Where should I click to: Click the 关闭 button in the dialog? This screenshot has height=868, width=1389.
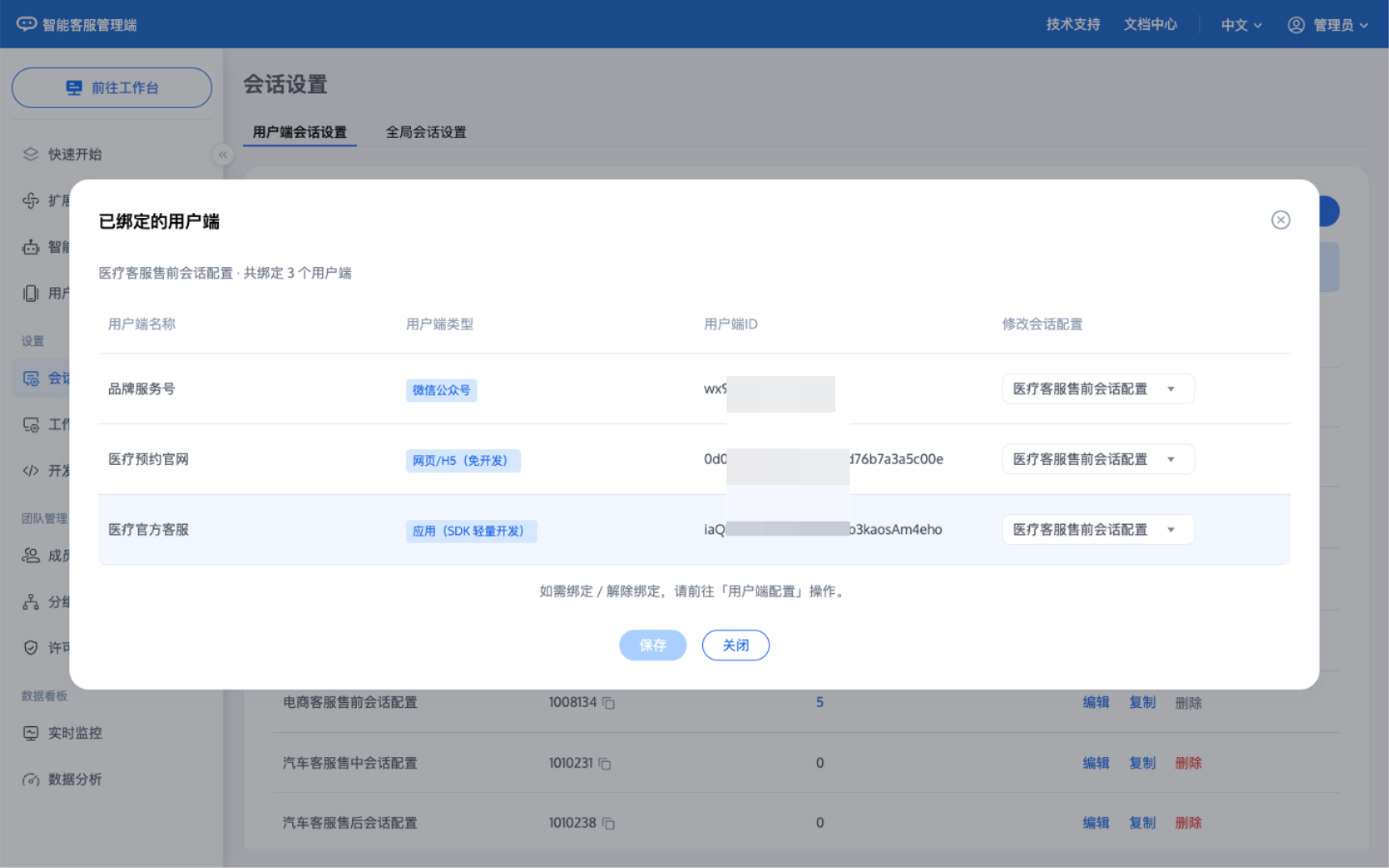click(736, 645)
